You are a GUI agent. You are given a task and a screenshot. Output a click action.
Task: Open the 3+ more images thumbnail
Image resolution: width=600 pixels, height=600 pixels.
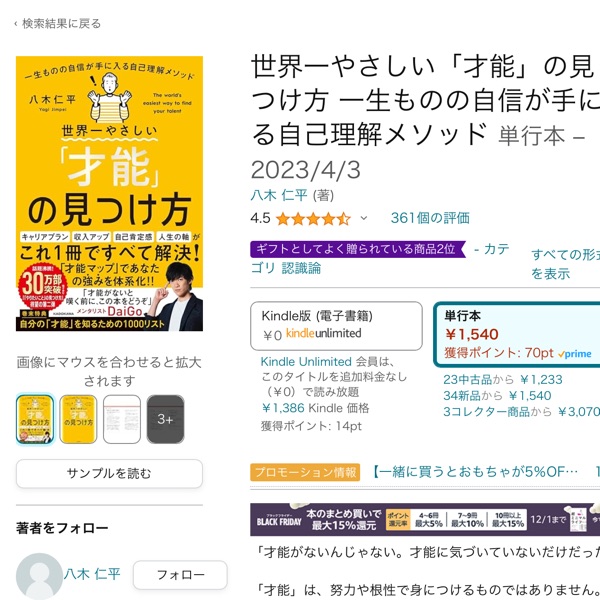166,419
